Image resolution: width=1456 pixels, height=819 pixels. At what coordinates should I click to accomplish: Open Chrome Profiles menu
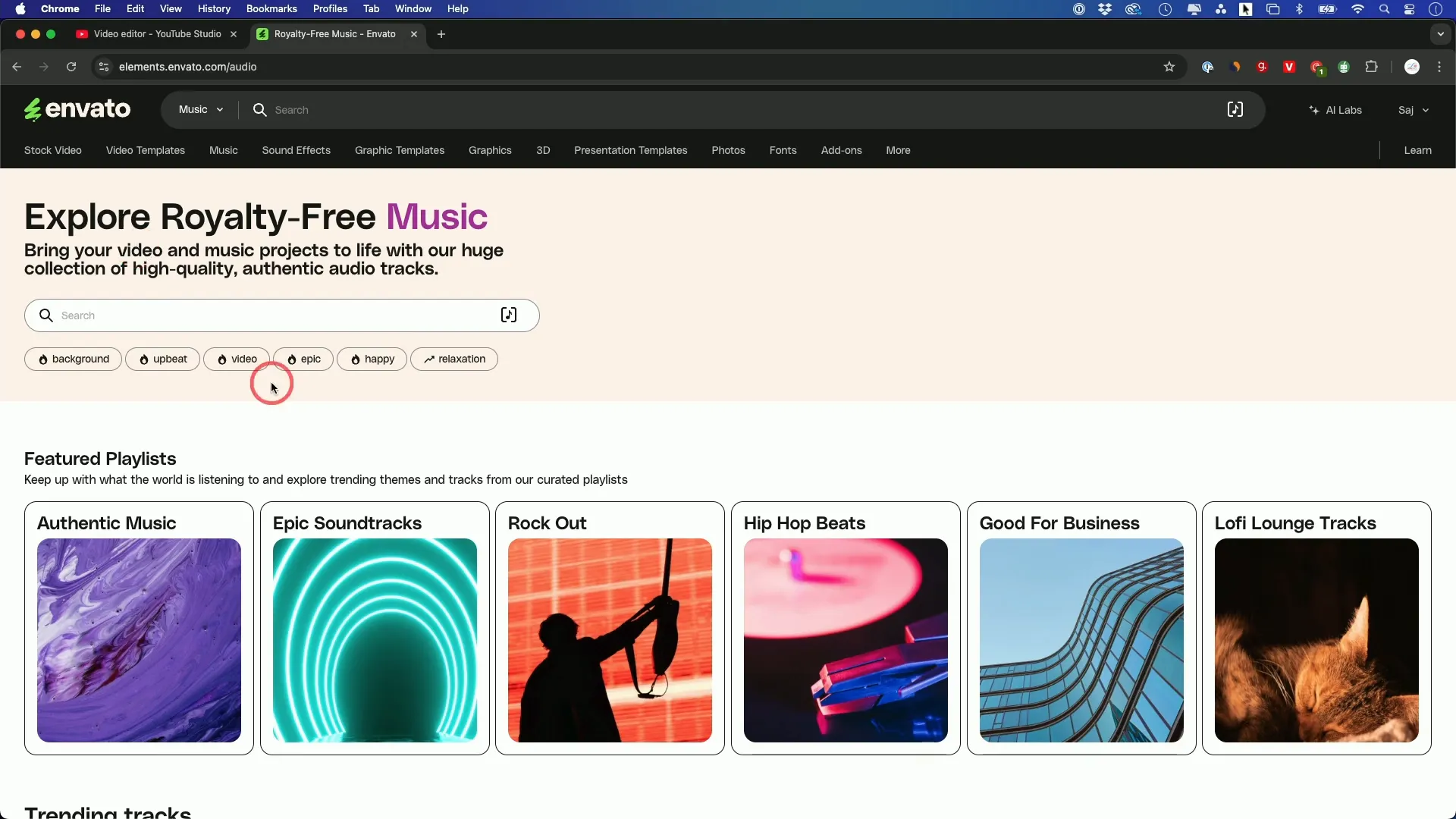(330, 9)
